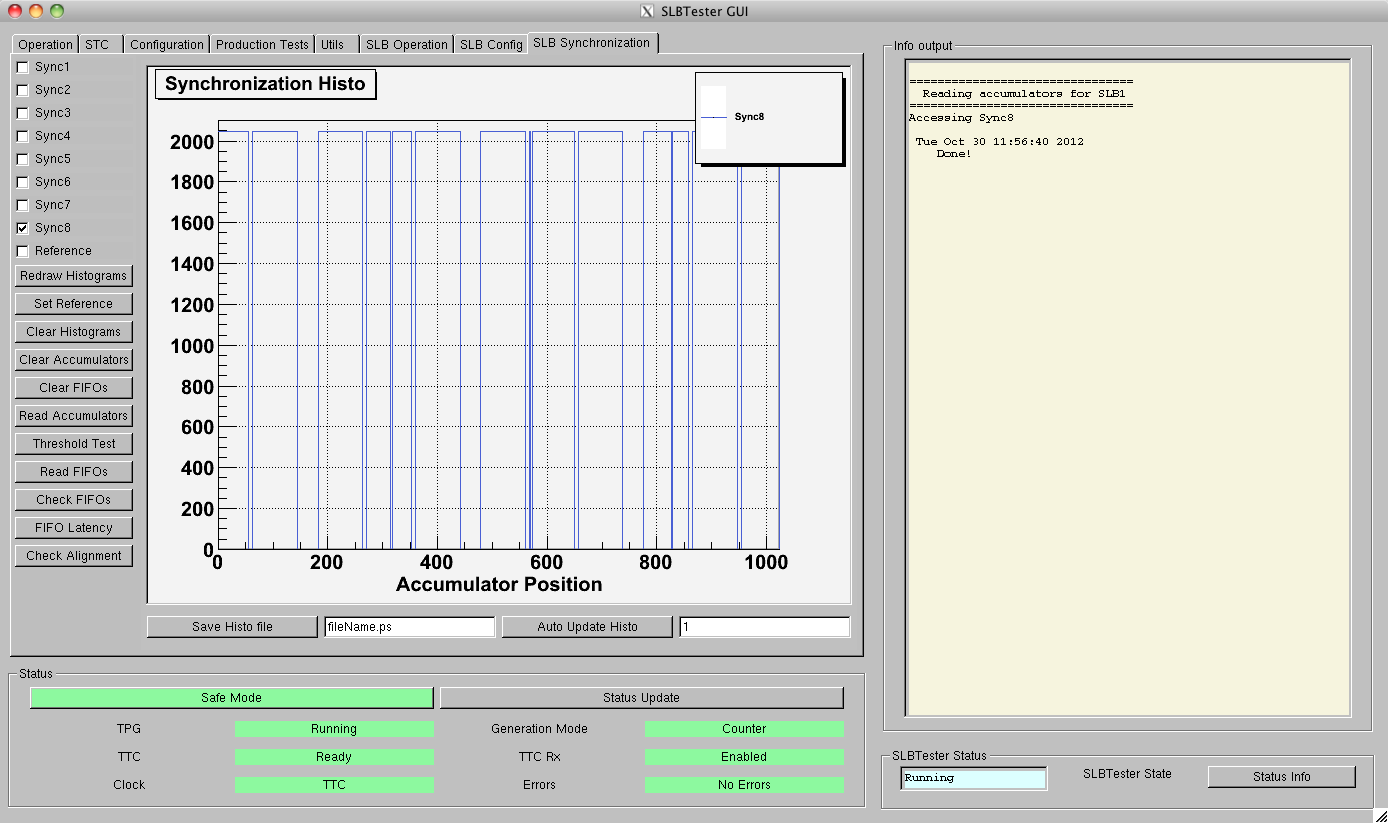Click the auto update interval field
The height and width of the screenshot is (823, 1388).
point(764,627)
